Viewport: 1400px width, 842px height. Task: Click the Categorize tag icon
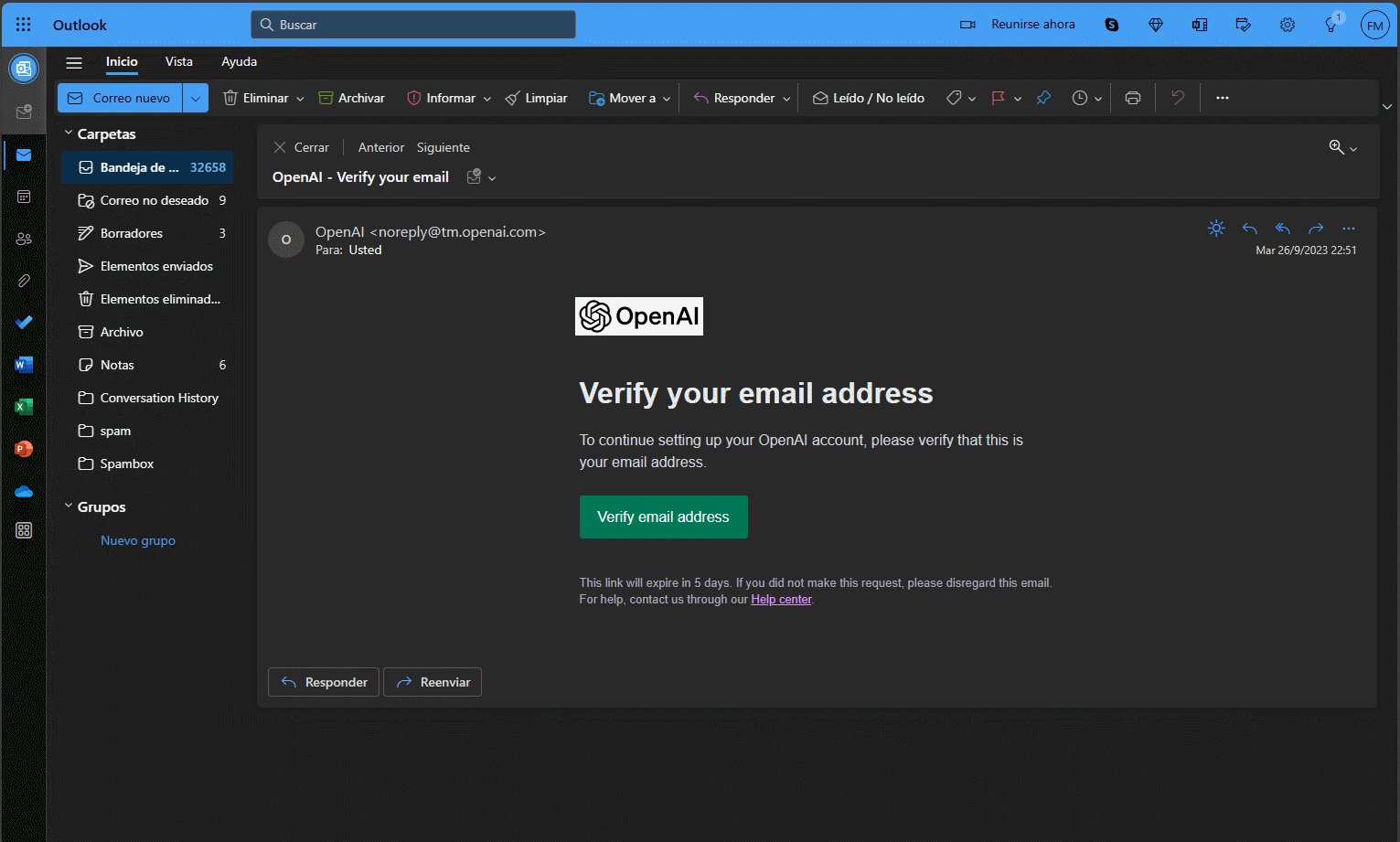[954, 98]
